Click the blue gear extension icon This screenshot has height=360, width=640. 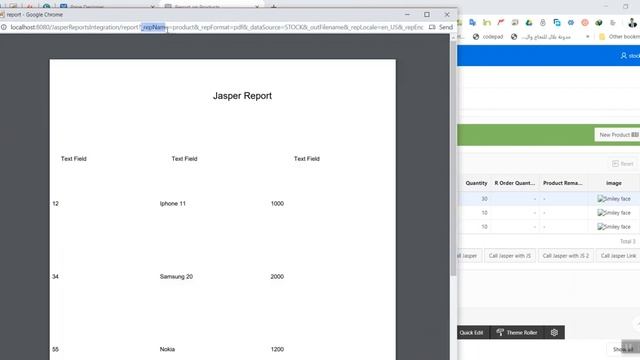(x=571, y=22)
